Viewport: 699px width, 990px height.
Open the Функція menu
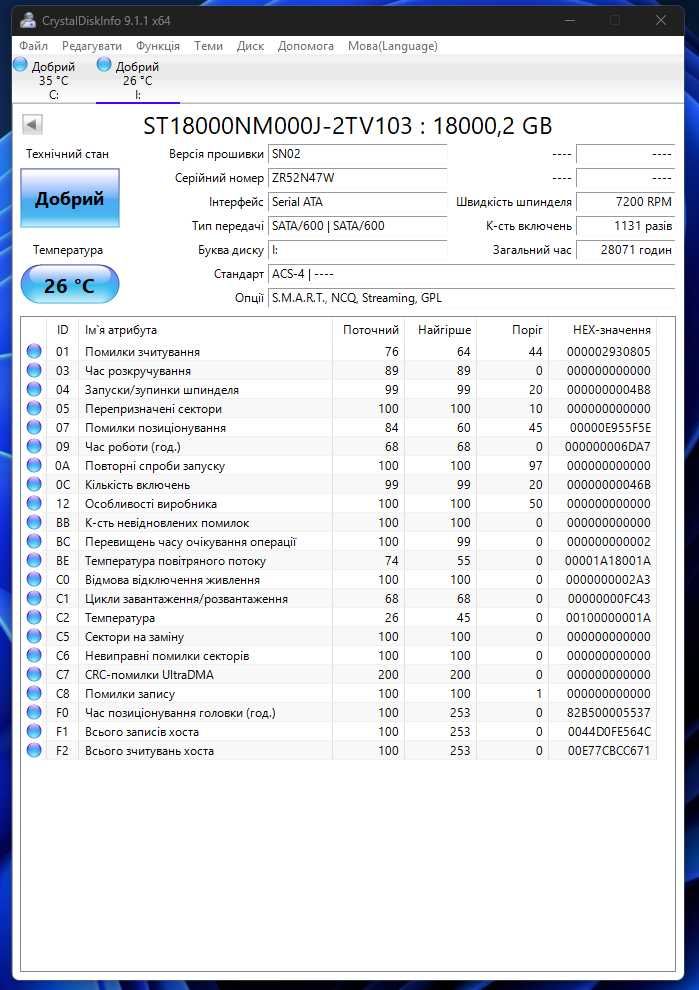tap(158, 46)
